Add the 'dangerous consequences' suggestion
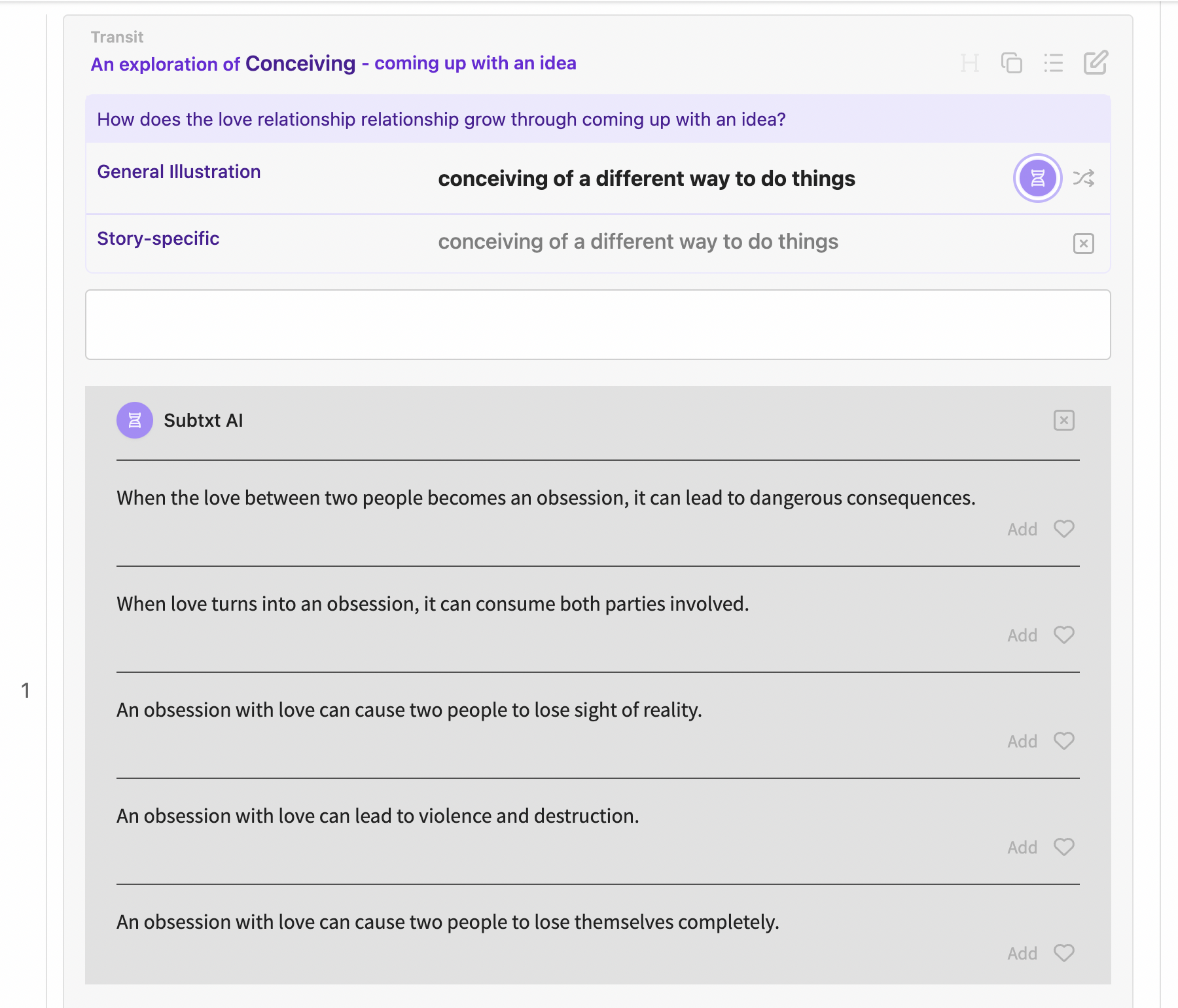1178x1008 pixels. click(1022, 529)
